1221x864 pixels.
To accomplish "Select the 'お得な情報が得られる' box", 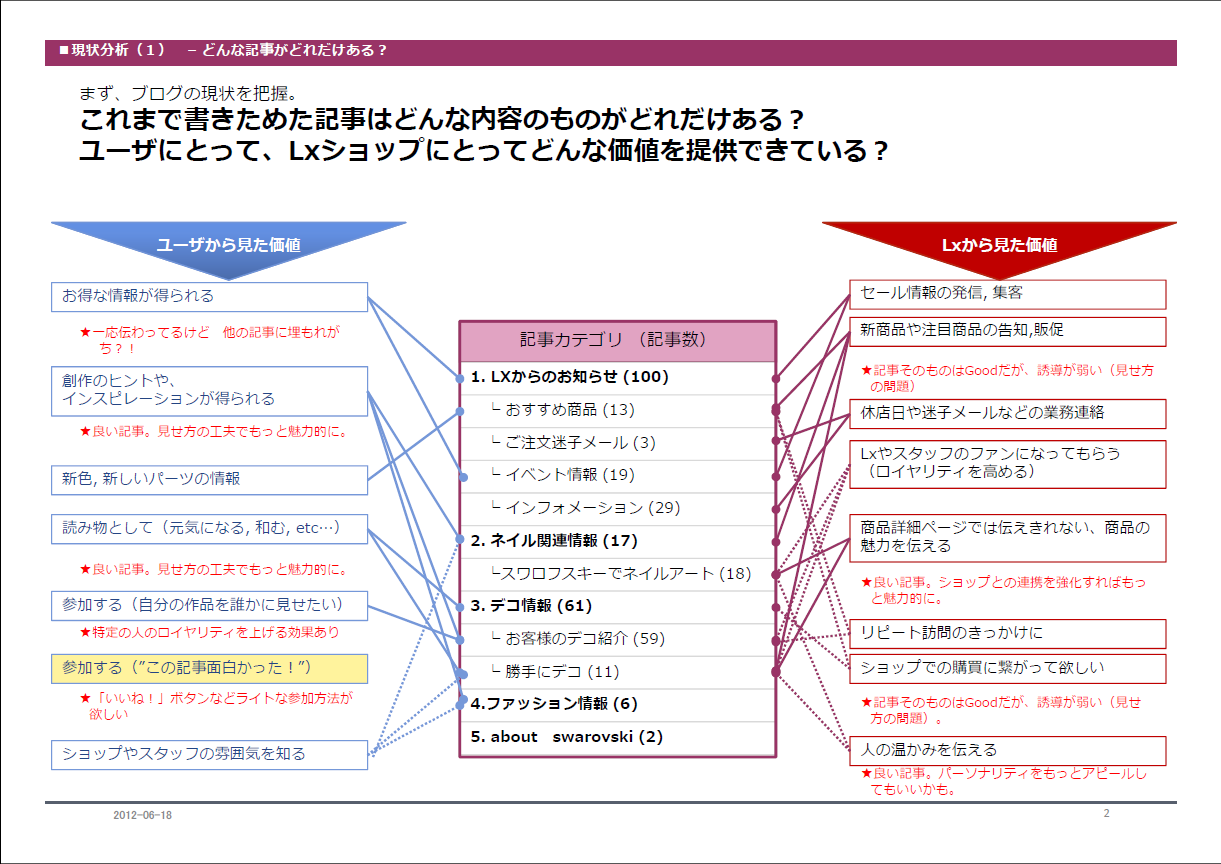I will [x=209, y=297].
